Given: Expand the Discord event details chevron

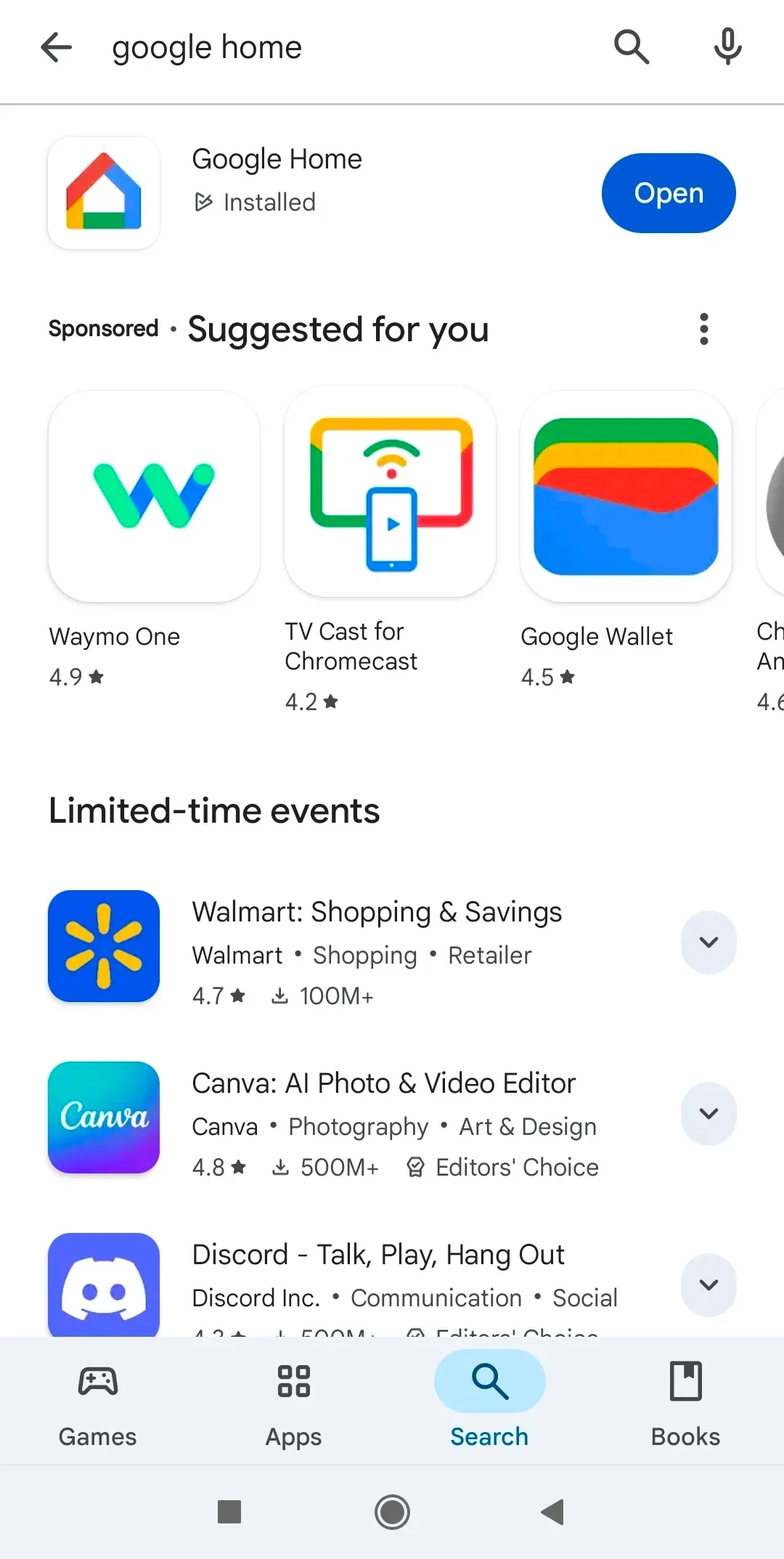Looking at the screenshot, I should [x=709, y=1285].
